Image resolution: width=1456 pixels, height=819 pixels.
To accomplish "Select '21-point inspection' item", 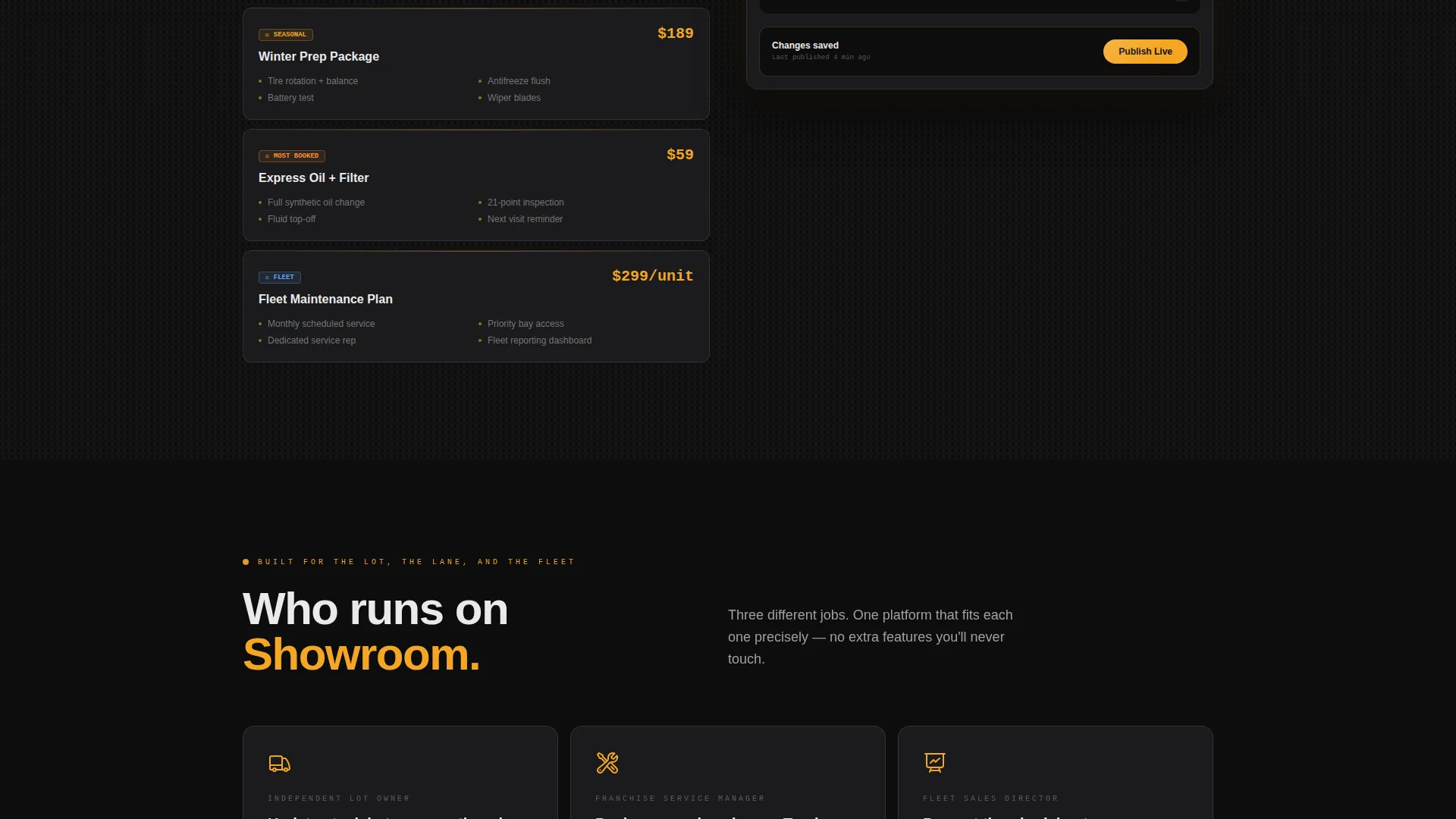I will (x=526, y=202).
